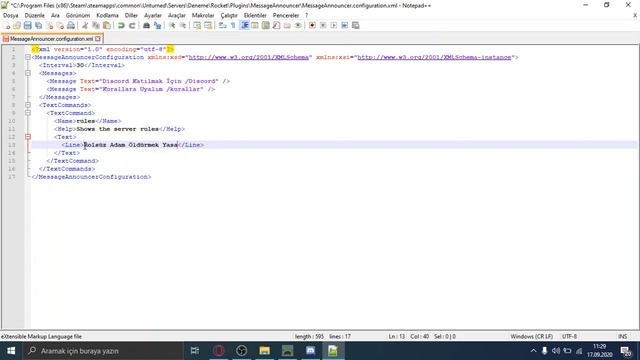Click the Windows Start button
This screenshot has height=360, width=640.
click(11, 351)
